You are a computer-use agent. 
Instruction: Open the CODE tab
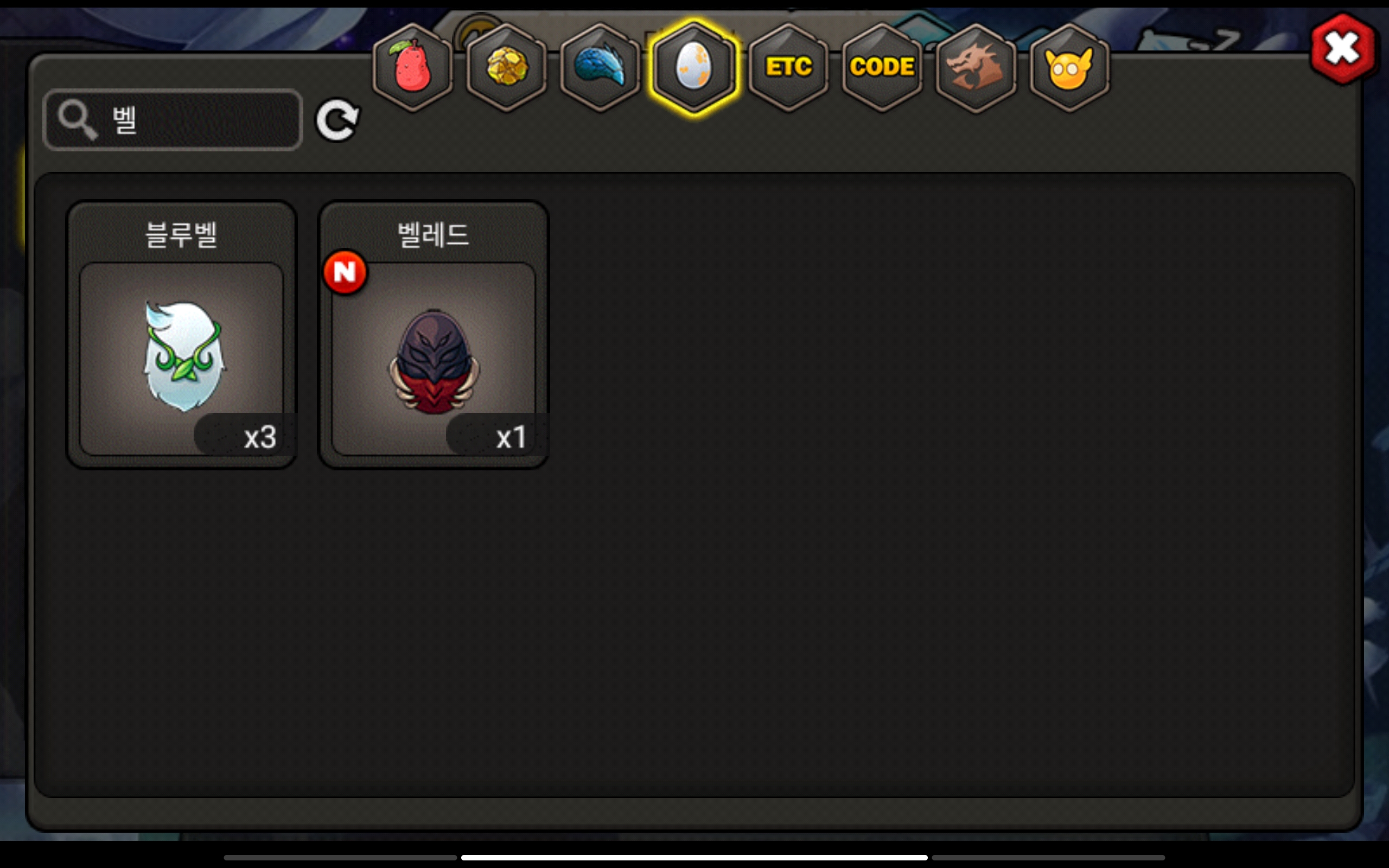click(882, 67)
